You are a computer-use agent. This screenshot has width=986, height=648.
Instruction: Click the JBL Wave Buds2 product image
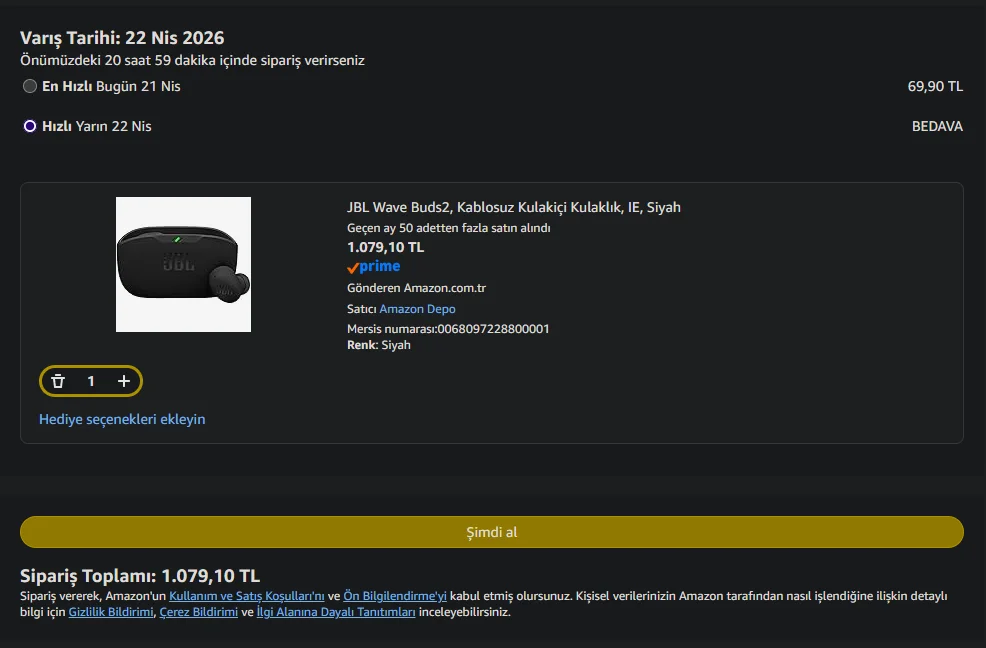tap(183, 264)
